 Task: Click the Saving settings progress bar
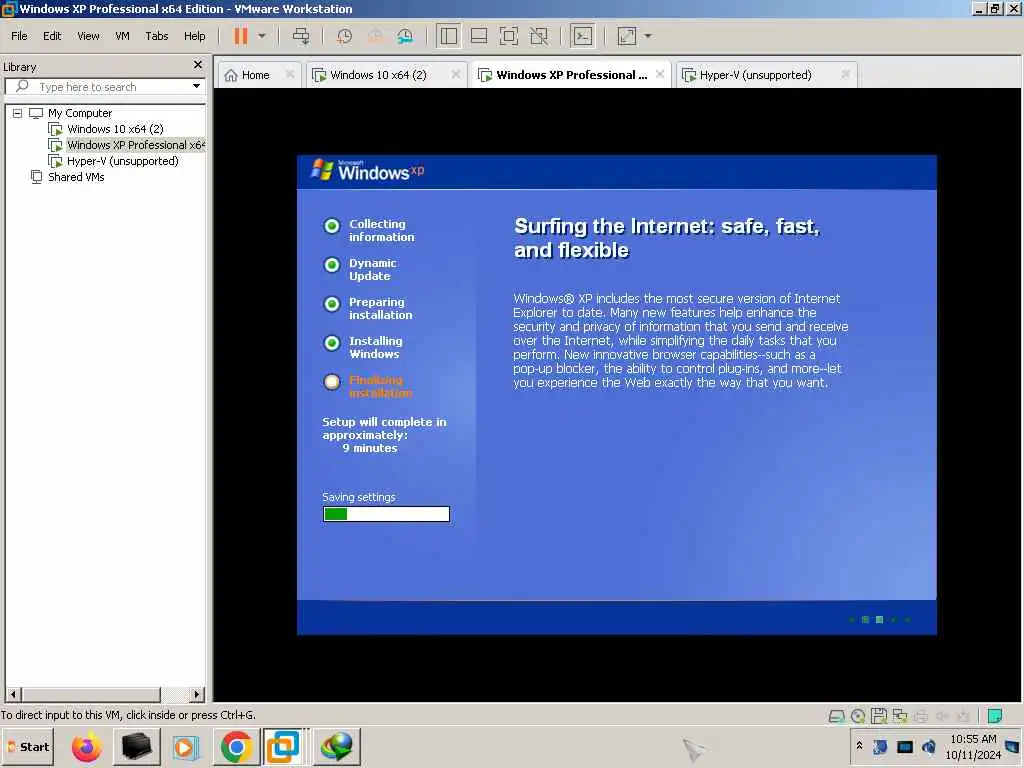[386, 515]
